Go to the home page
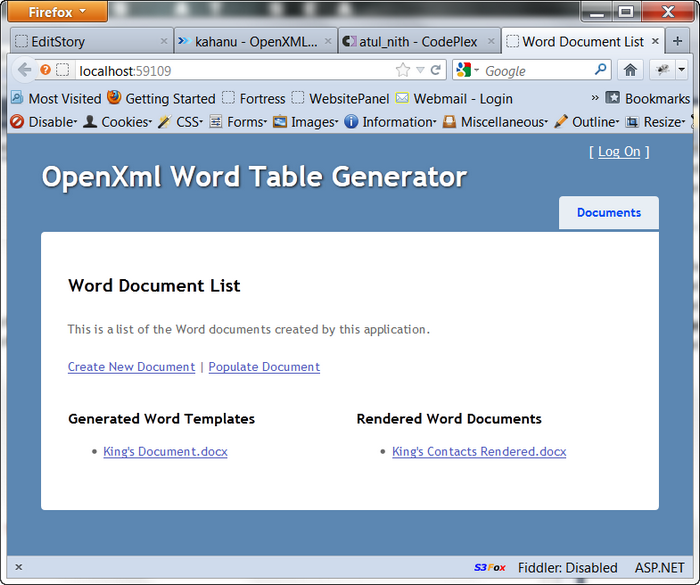The width and height of the screenshot is (700, 585). [630, 70]
